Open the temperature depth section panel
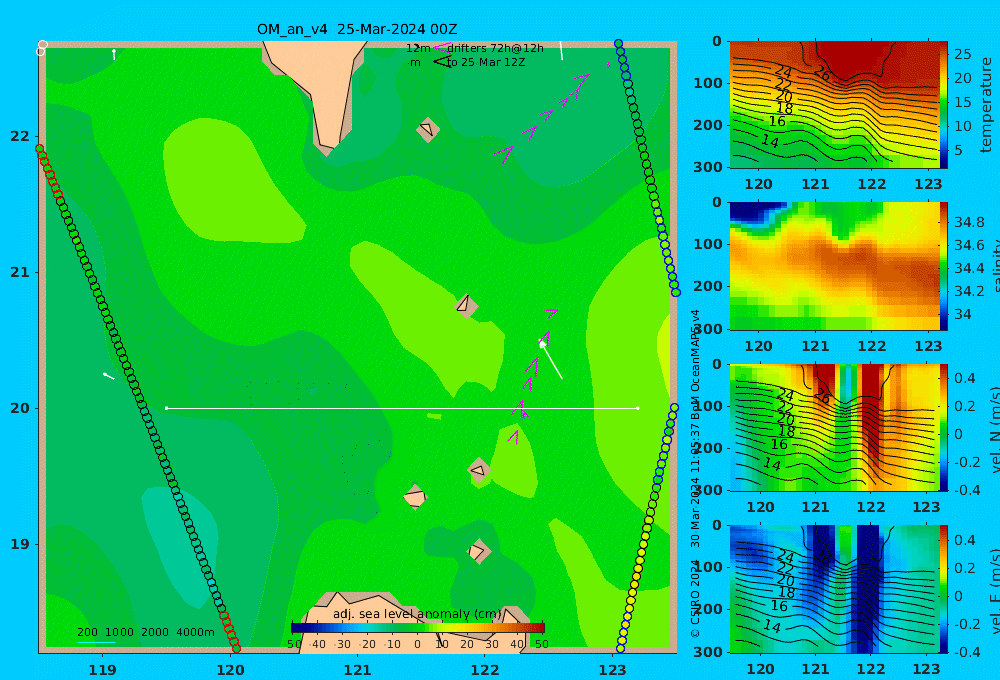This screenshot has height=680, width=1000. 834,105
